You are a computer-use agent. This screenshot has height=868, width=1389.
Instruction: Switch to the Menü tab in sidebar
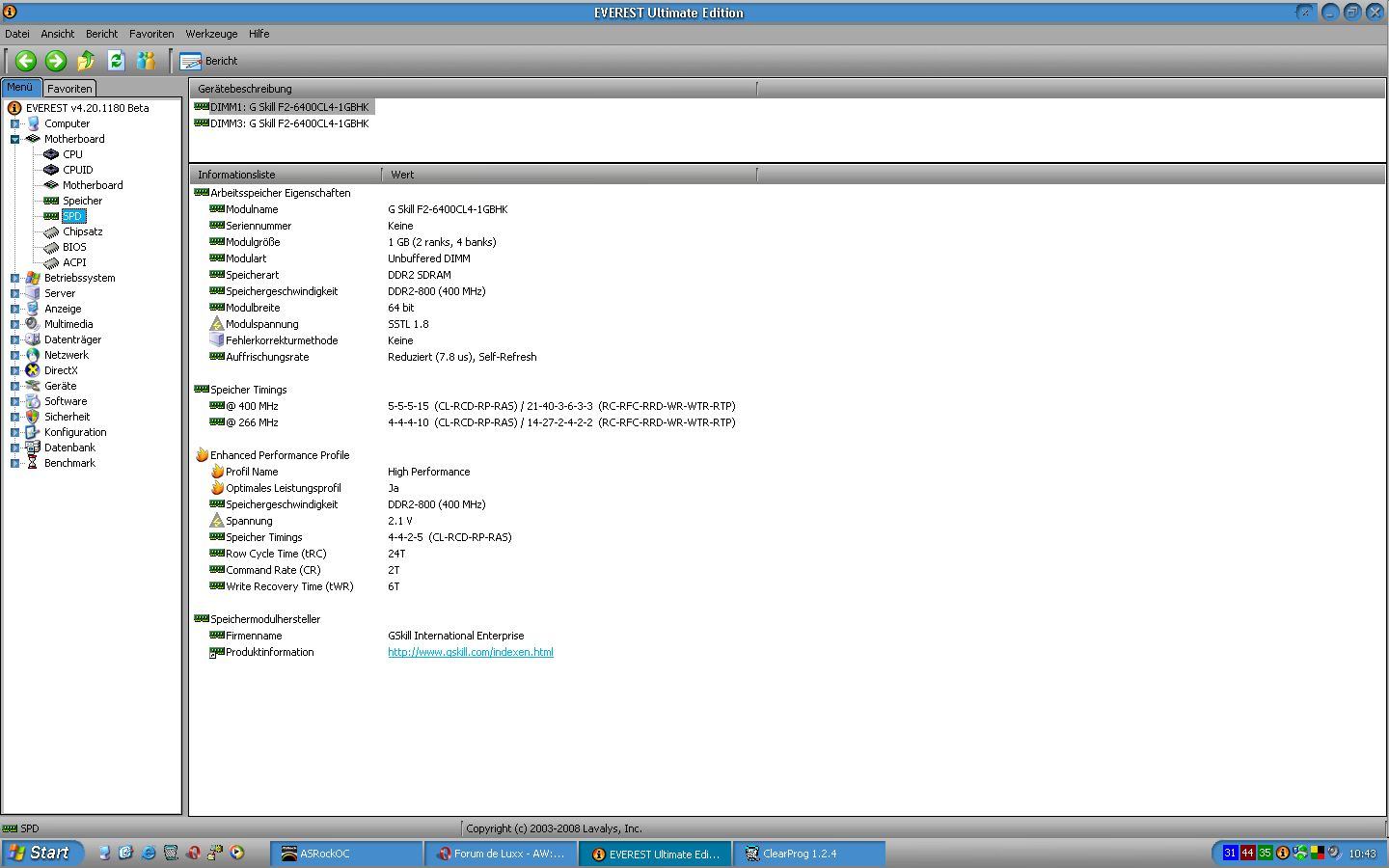(20, 88)
